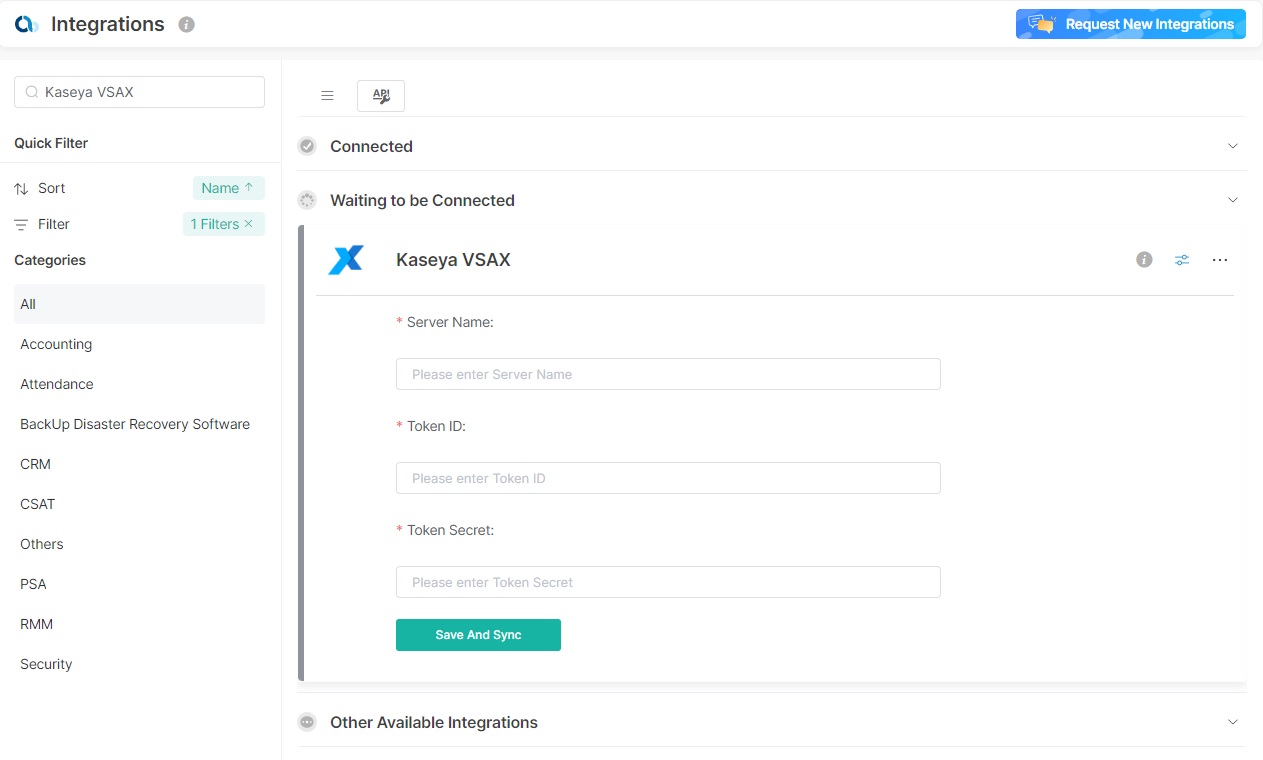Click Kaseya VSAX info icon
The height and width of the screenshot is (760, 1263).
1144,260
